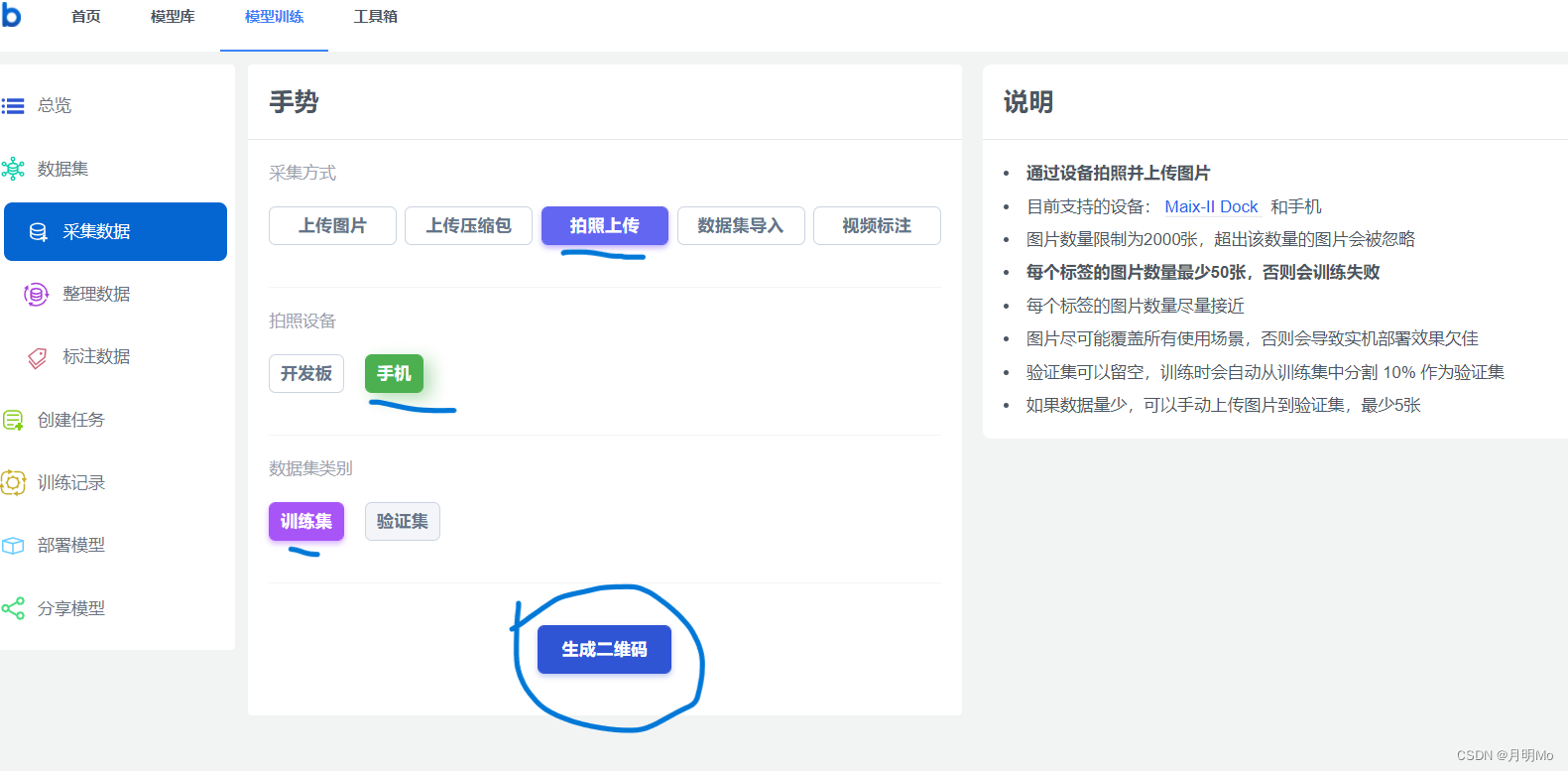Viewport: 1568px width, 771px height.
Task: Select 上传图片 collection method
Action: pyautogui.click(x=332, y=225)
